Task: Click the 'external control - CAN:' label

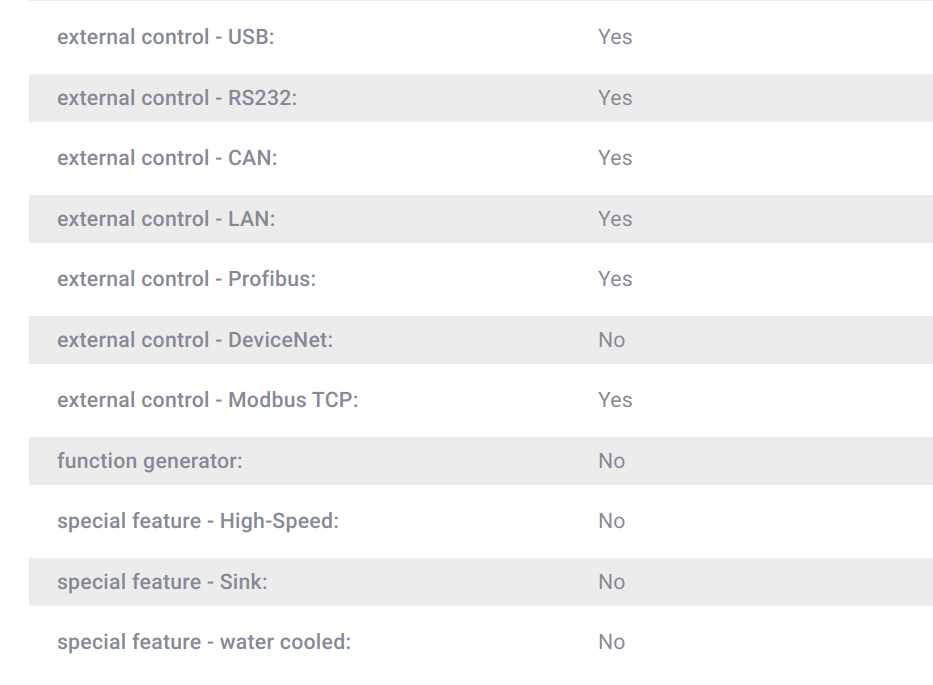Action: pos(167,158)
